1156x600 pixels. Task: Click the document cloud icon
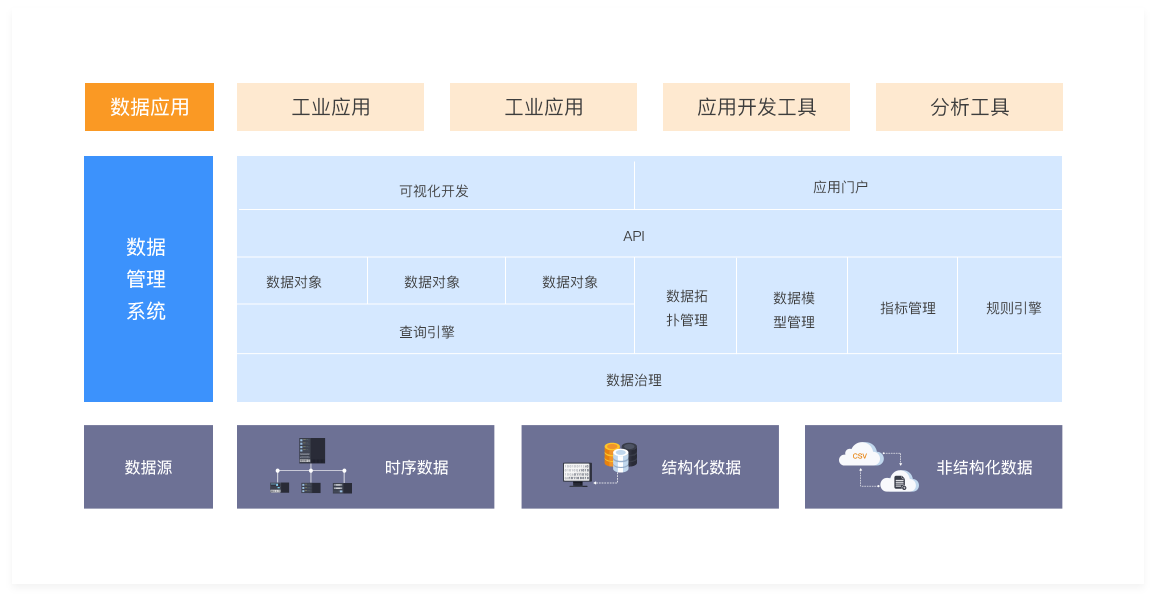899,482
